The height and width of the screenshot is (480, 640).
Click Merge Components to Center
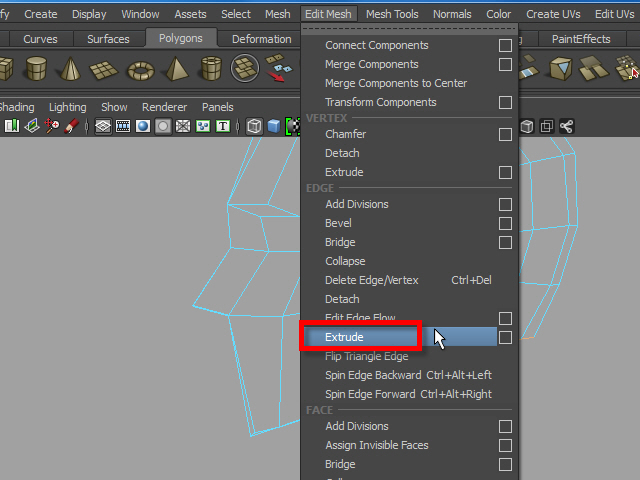pyautogui.click(x=396, y=84)
